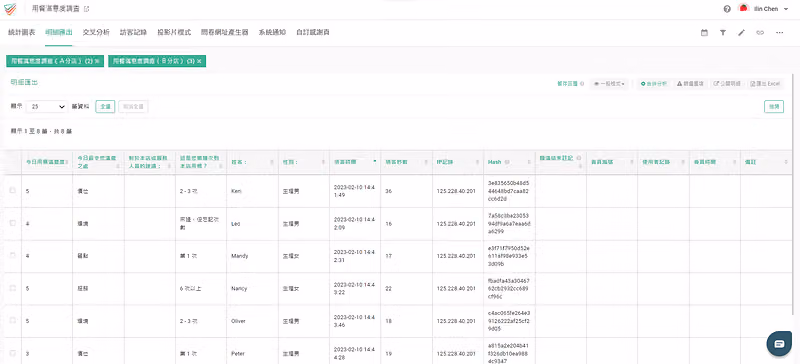The width and height of the screenshot is (800, 364).
Task: Open the tab between 投影片模式 and 系統通知
Action: [224, 32]
